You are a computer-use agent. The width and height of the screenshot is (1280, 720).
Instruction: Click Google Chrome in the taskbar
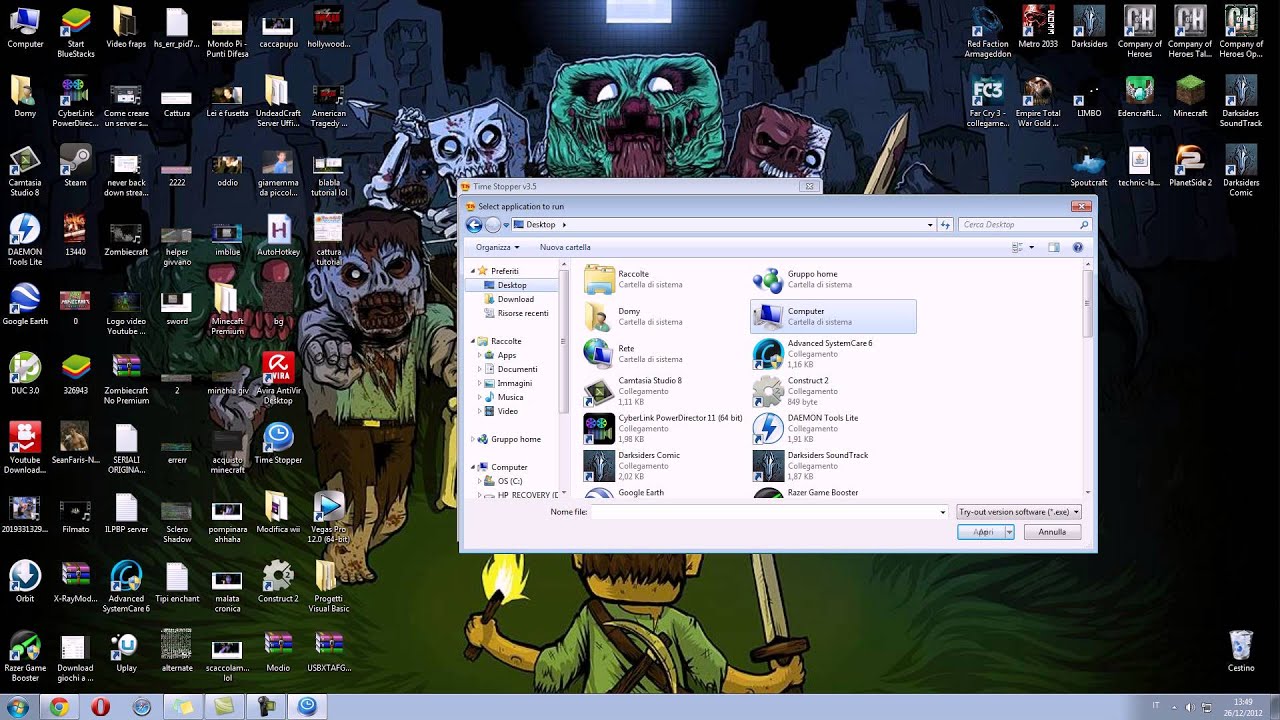click(59, 707)
